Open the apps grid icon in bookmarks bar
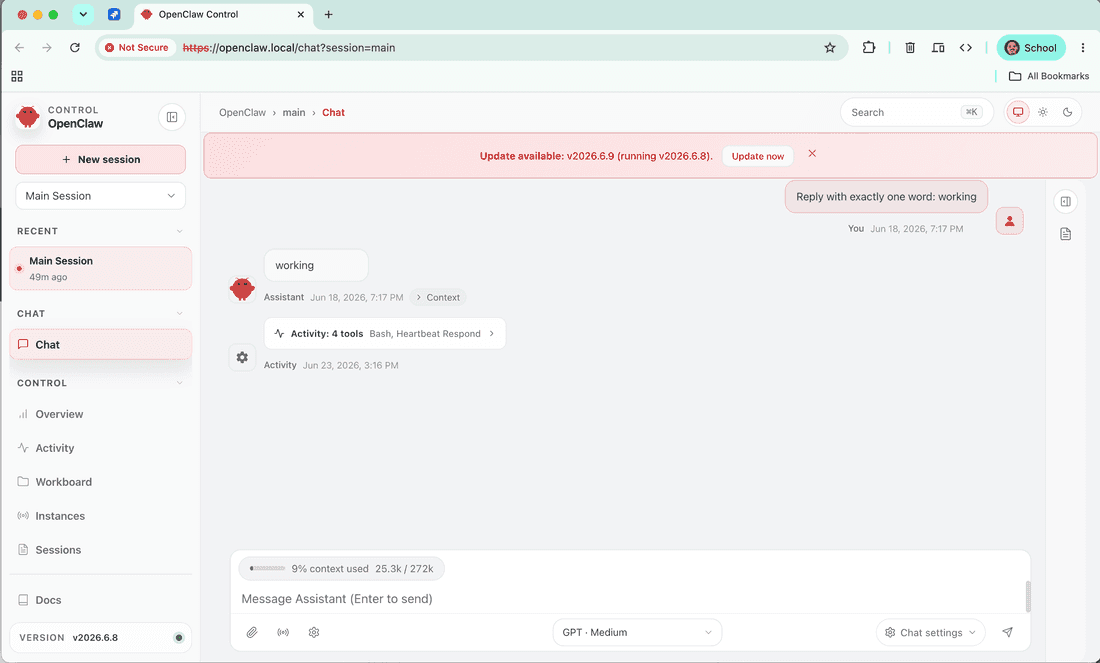Image resolution: width=1100 pixels, height=663 pixels. [x=17, y=76]
